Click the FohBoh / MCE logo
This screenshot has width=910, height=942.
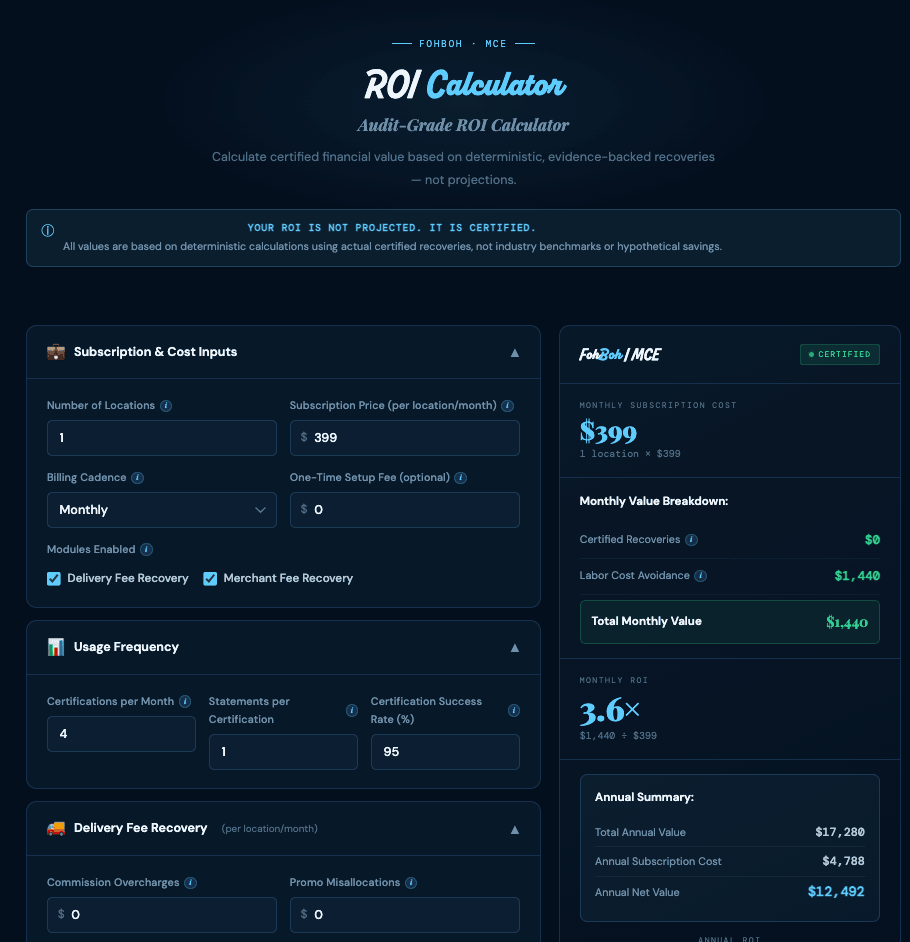pos(620,355)
